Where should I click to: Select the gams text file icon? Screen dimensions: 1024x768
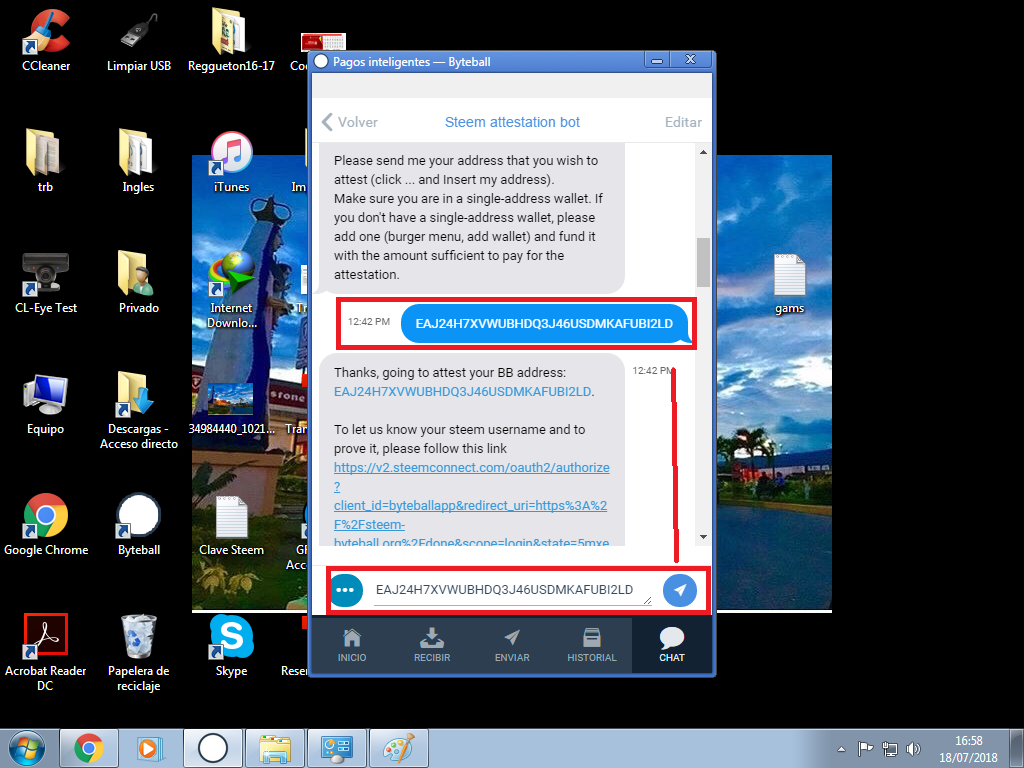point(789,284)
